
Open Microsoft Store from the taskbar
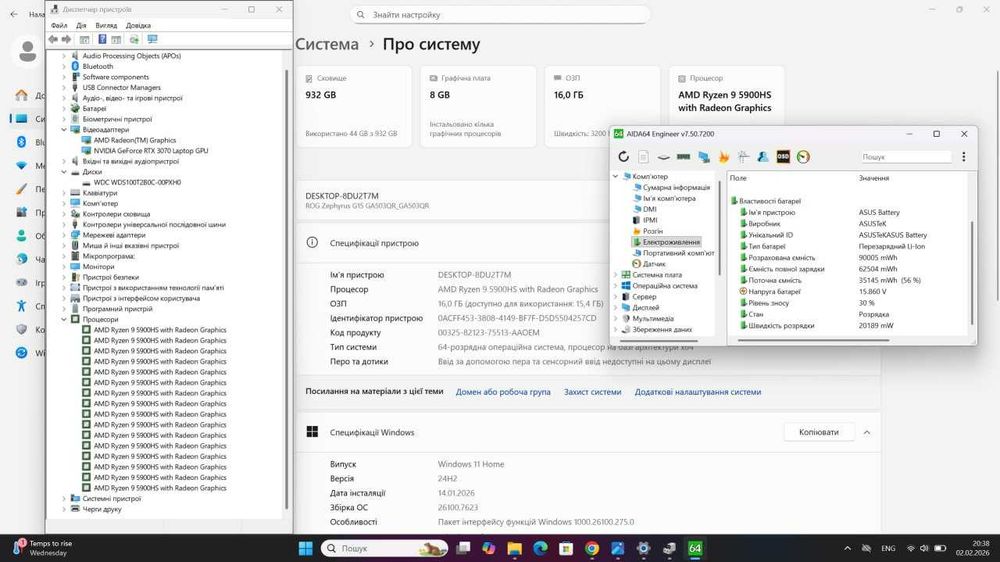point(566,548)
